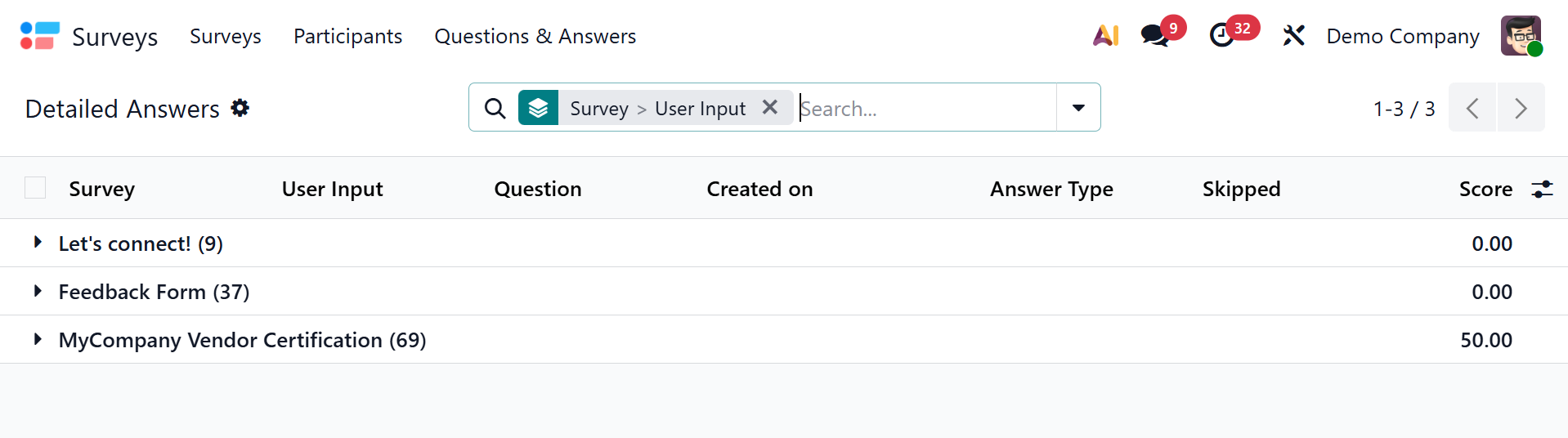Click the group-by layers icon in search
Viewport: 1568px width, 438px height.
point(538,108)
